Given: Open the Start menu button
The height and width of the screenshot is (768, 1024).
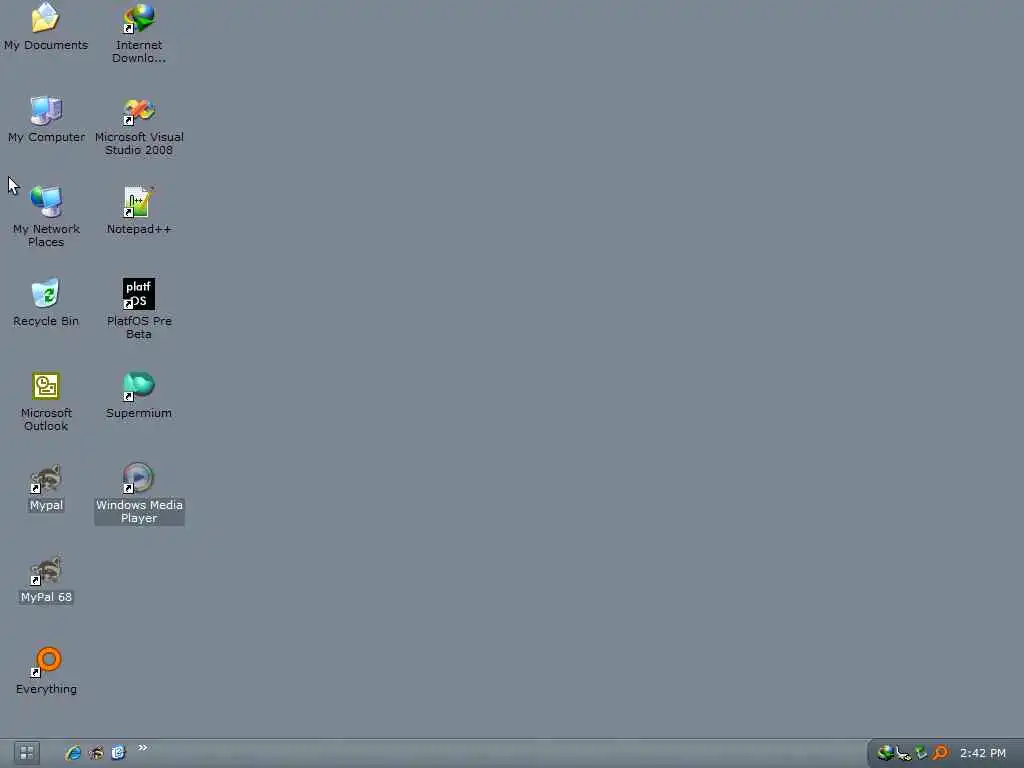Looking at the screenshot, I should pos(27,753).
